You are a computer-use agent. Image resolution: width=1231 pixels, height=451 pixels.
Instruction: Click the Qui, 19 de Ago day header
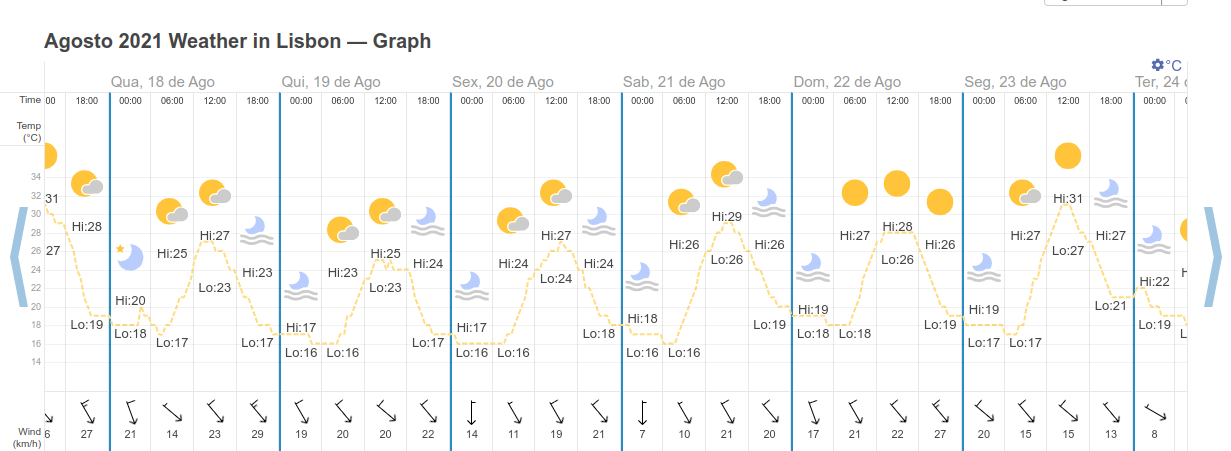[331, 82]
